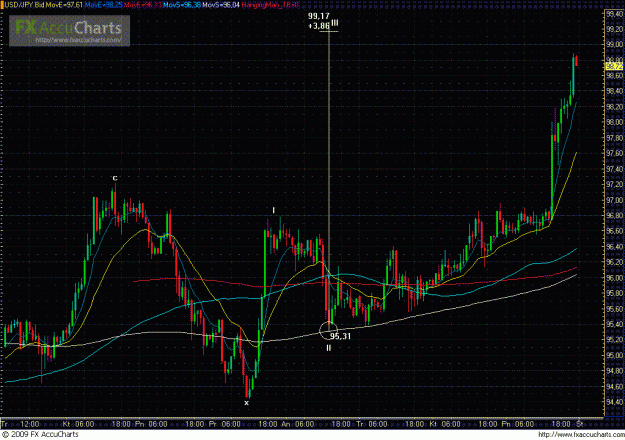
Task: Click the 97,00 price axis label
Action: 614,200
